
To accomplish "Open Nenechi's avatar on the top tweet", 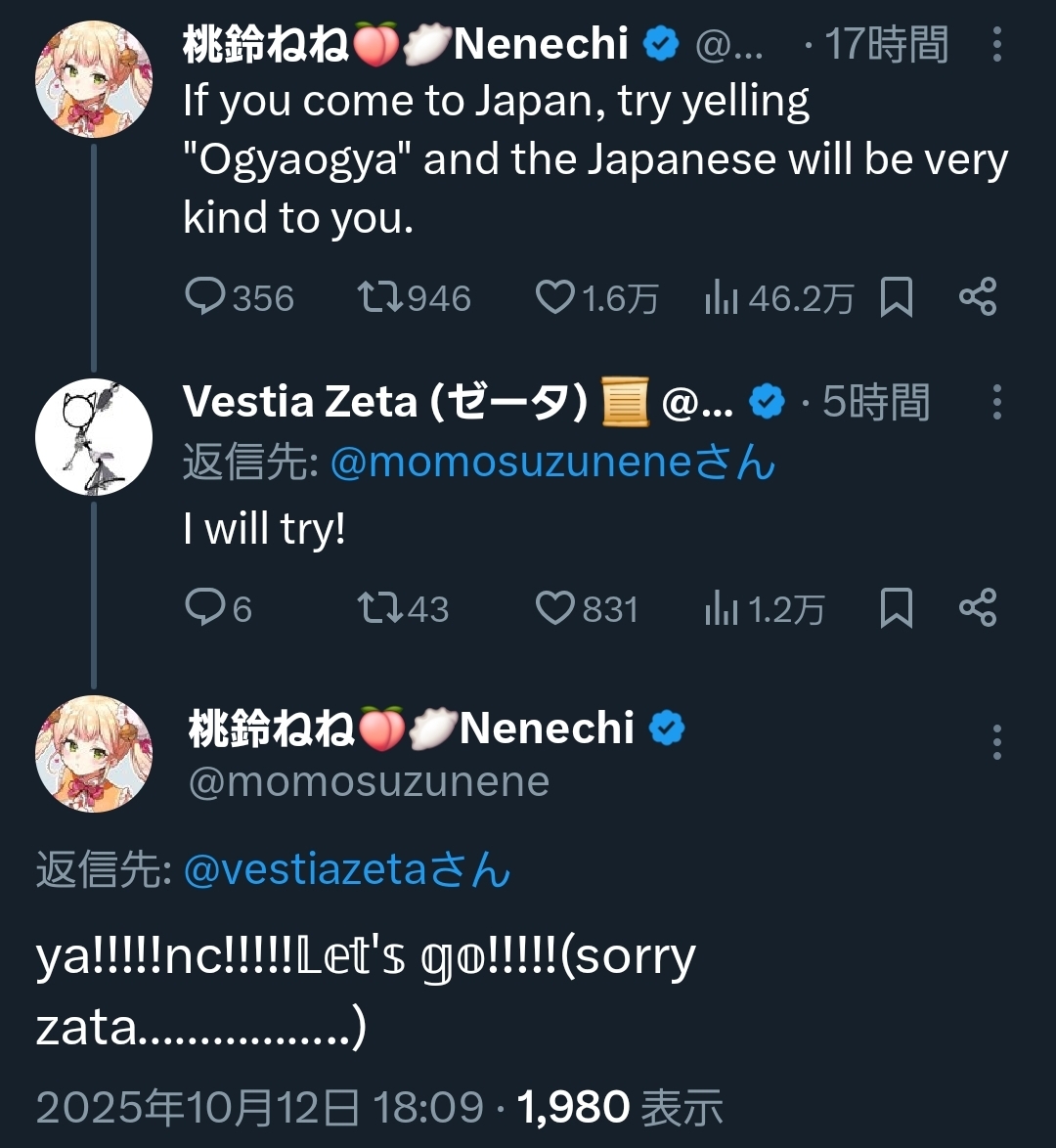I will click(x=94, y=78).
